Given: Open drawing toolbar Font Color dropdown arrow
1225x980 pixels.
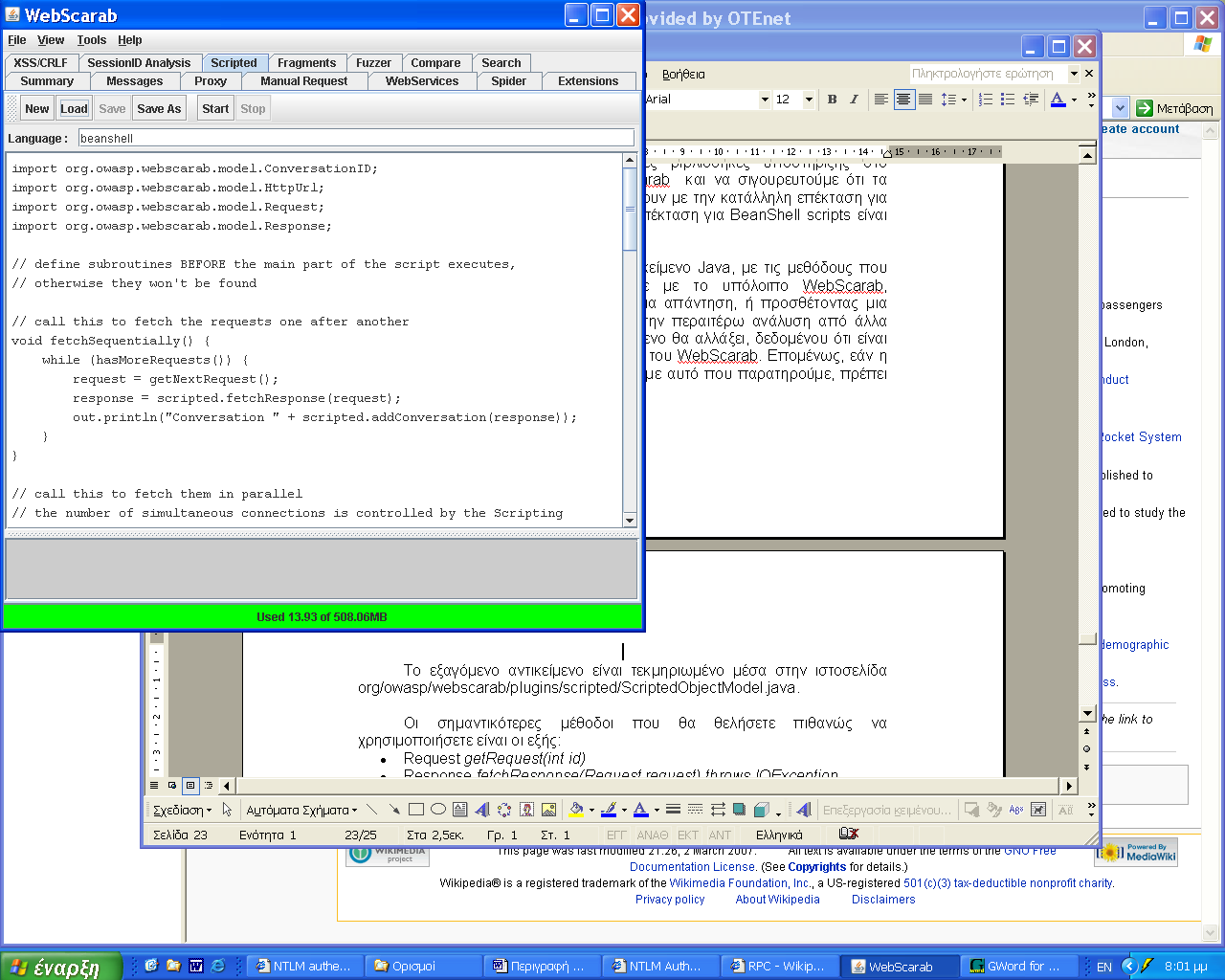Looking at the screenshot, I should tap(657, 810).
